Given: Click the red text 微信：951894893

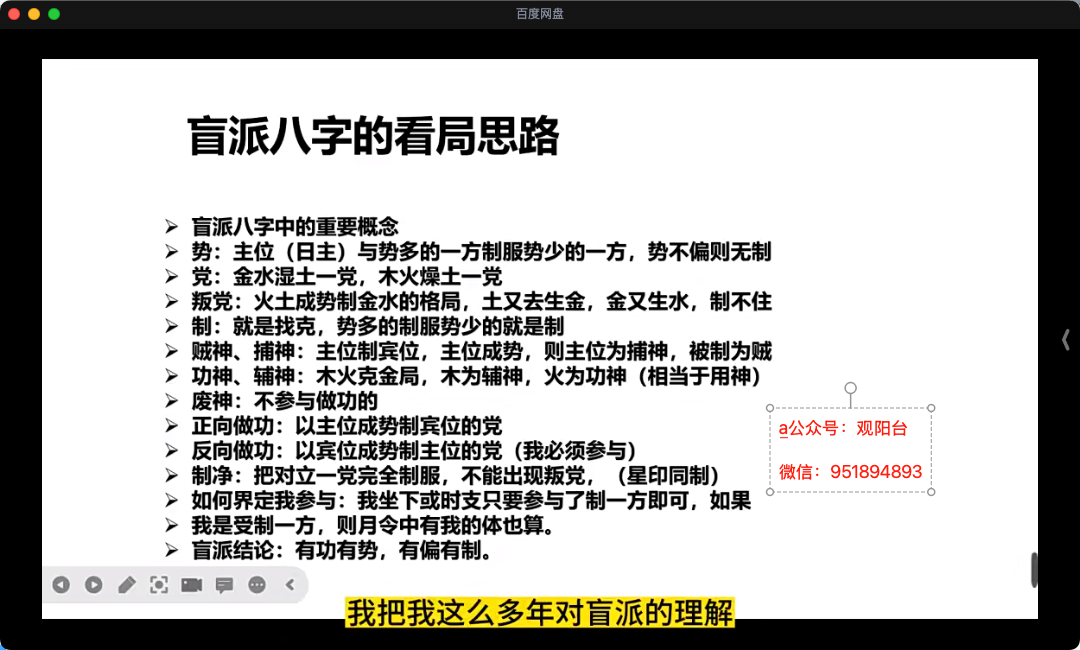Looking at the screenshot, I should coord(850,472).
